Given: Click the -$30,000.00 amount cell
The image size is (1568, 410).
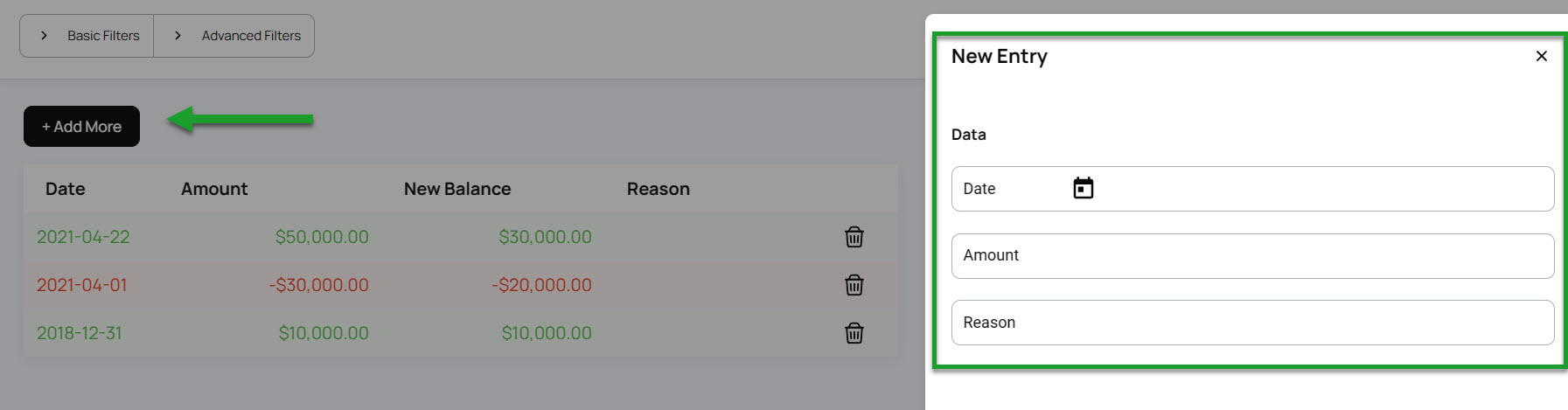Looking at the screenshot, I should (319, 285).
